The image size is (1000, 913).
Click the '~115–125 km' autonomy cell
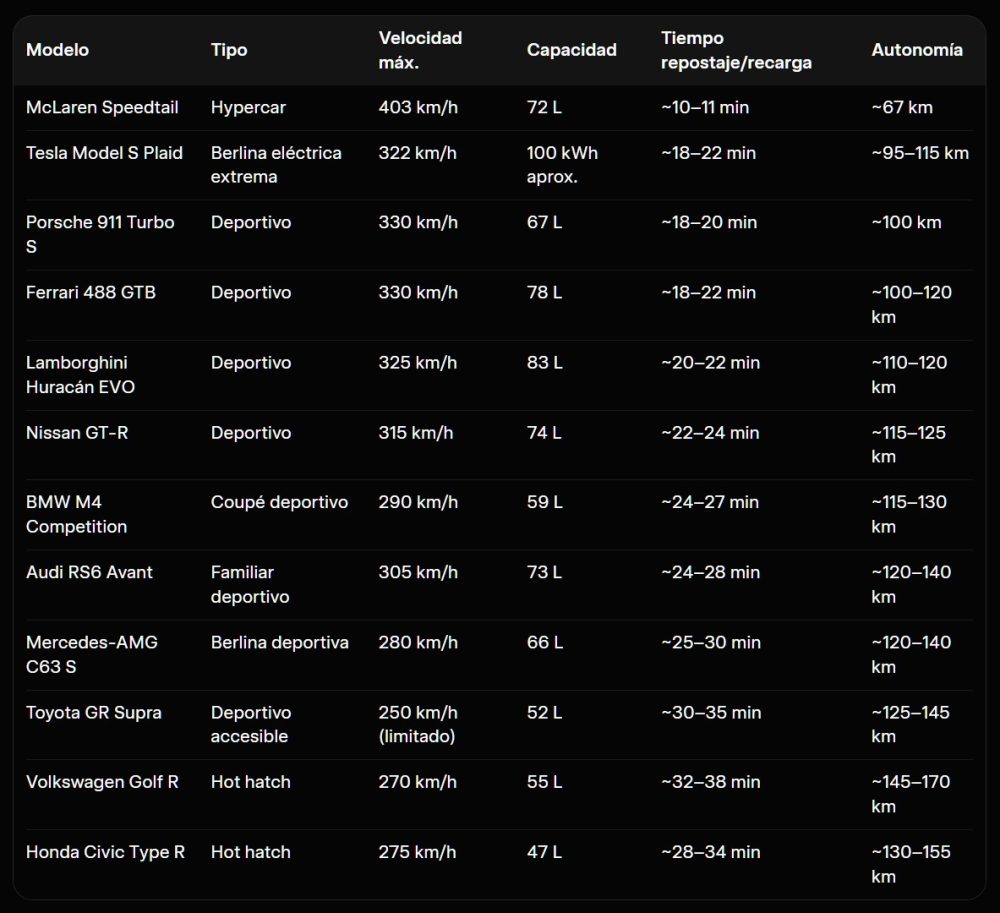909,444
